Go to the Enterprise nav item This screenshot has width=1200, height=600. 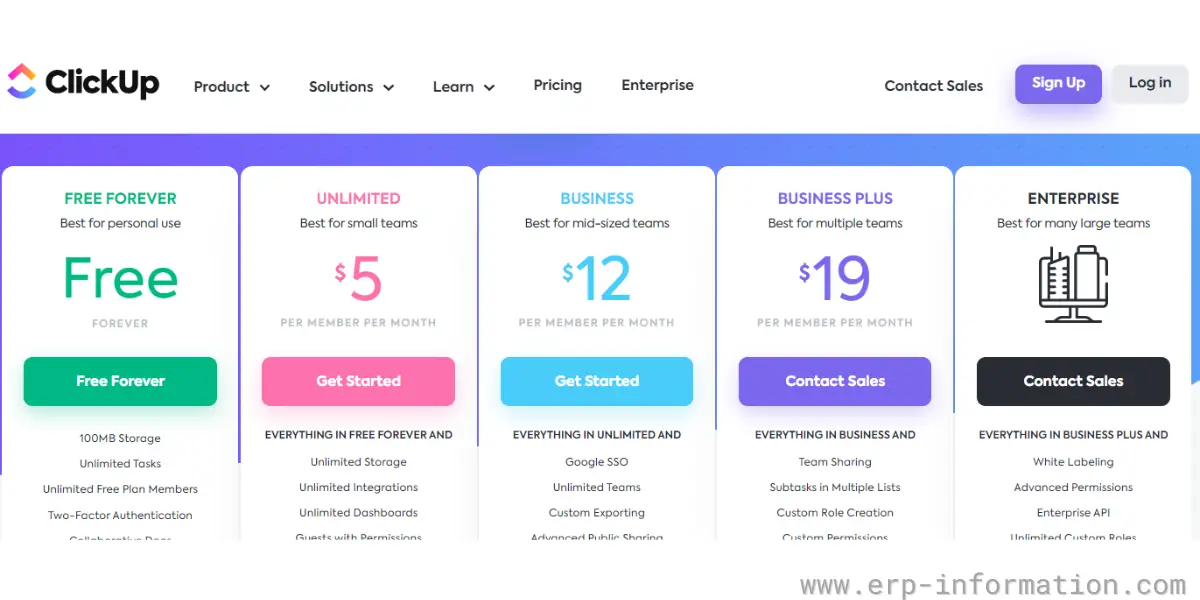657,85
